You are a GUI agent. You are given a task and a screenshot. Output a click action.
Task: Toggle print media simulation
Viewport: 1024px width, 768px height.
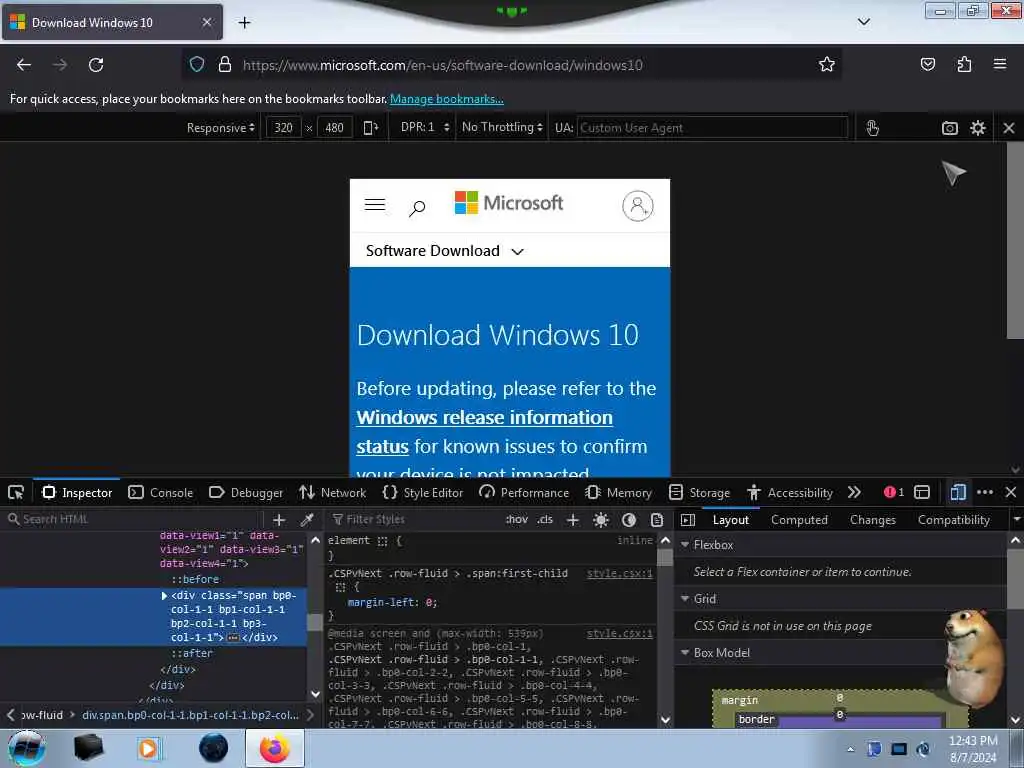coord(657,520)
